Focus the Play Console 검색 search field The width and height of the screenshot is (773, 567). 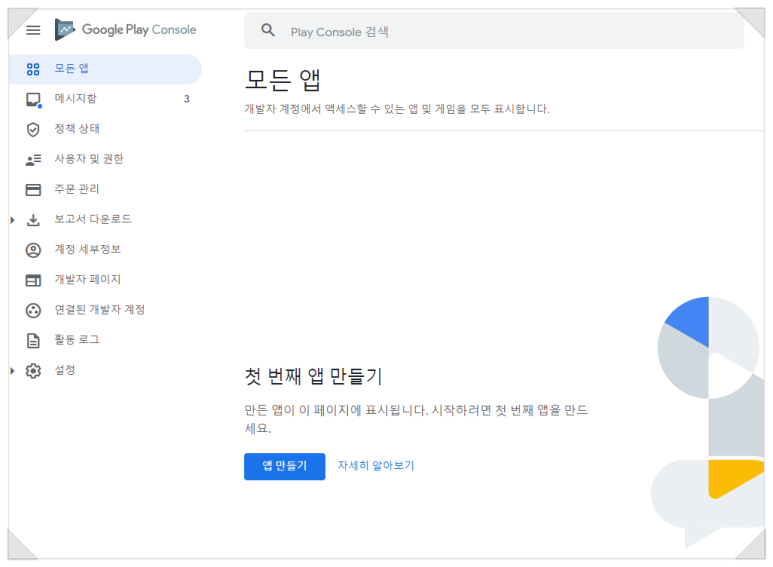(494, 31)
